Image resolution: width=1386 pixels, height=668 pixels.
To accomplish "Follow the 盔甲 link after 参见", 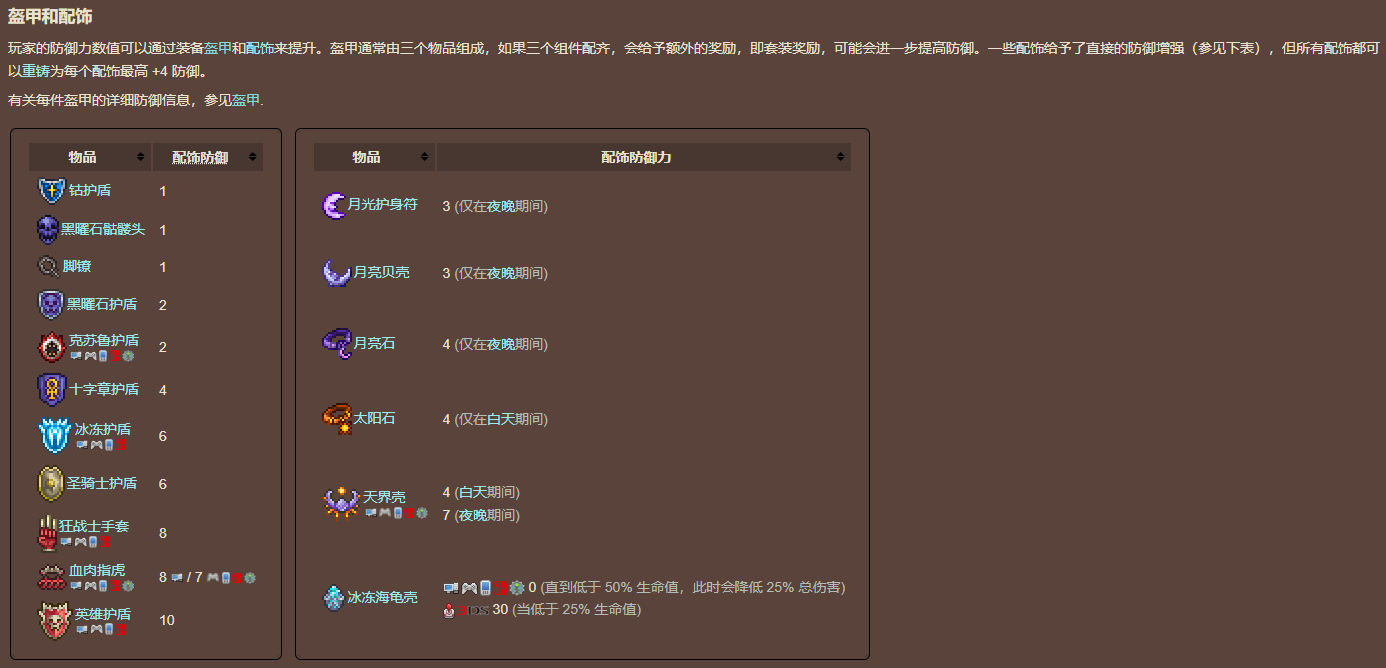I will (246, 100).
